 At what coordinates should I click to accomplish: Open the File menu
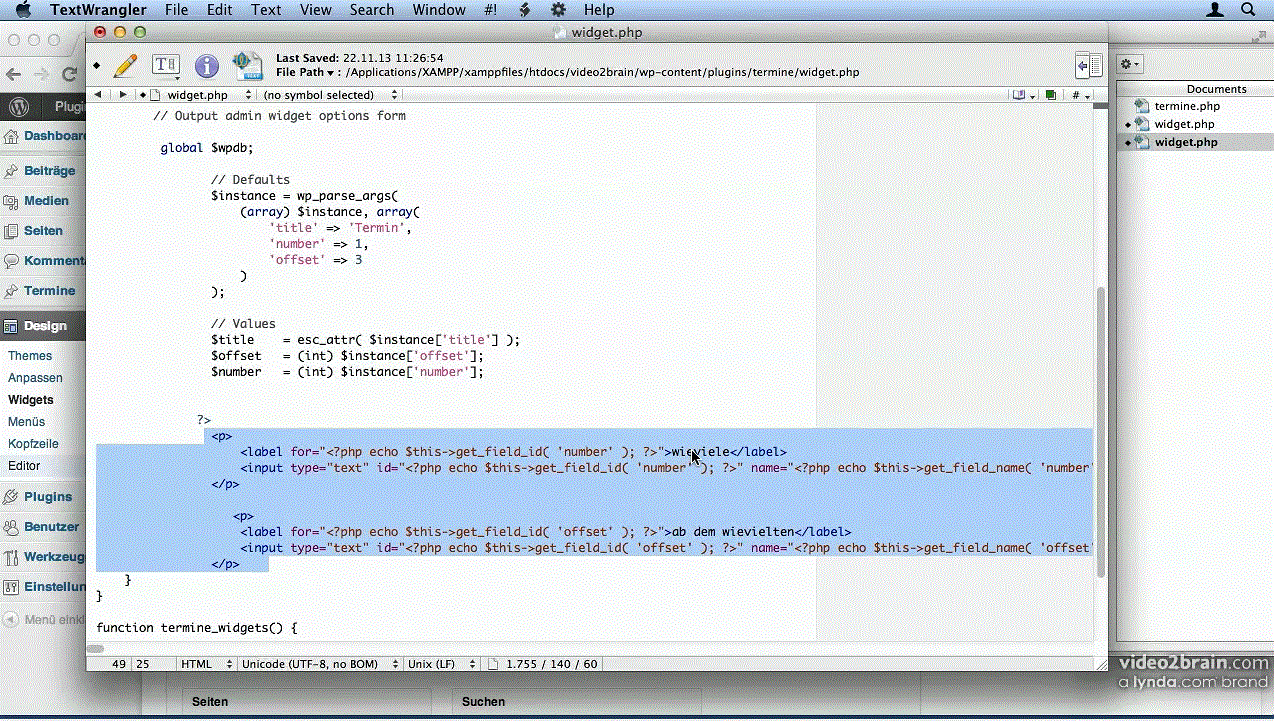pyautogui.click(x=176, y=10)
